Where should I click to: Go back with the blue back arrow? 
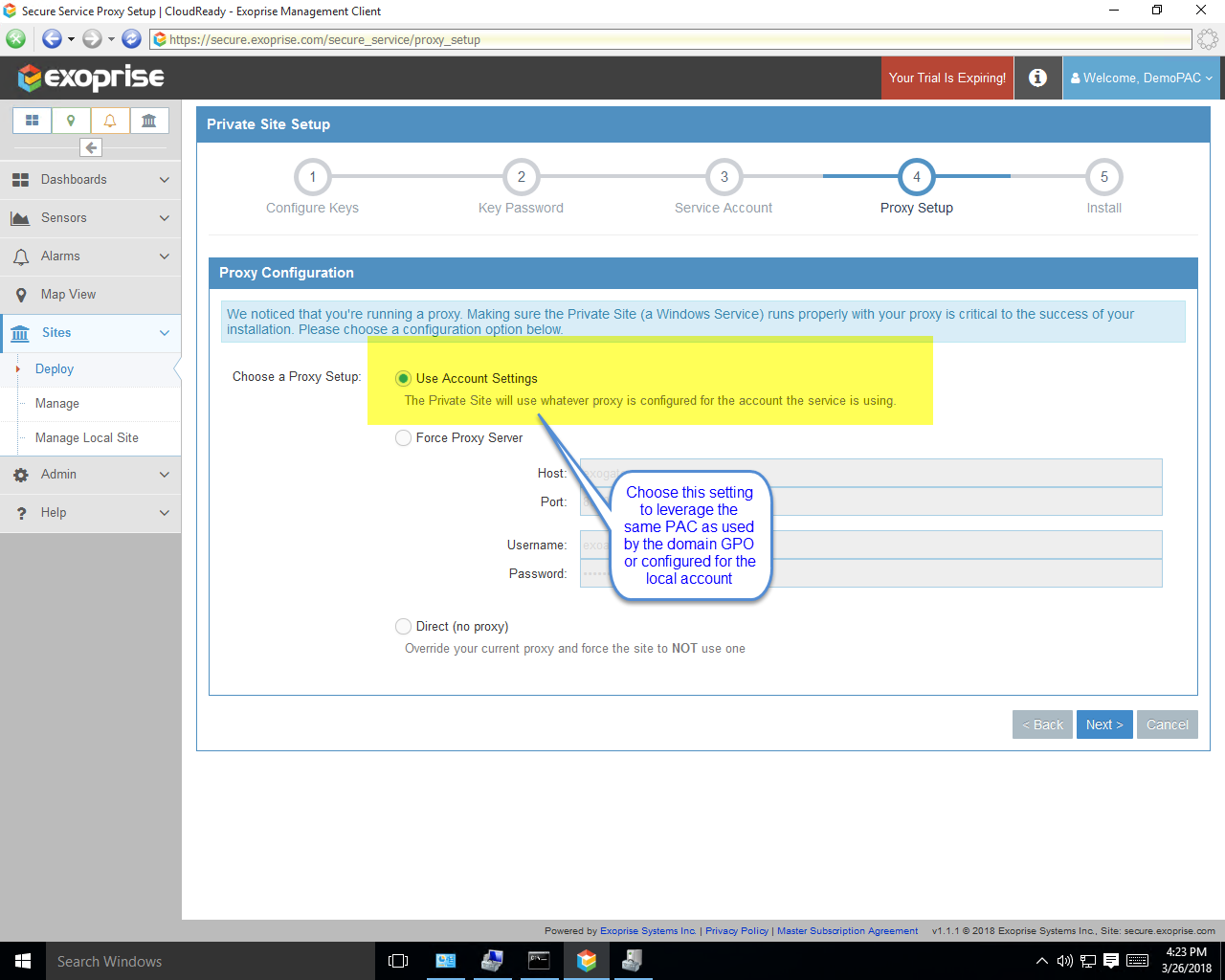click(x=52, y=39)
